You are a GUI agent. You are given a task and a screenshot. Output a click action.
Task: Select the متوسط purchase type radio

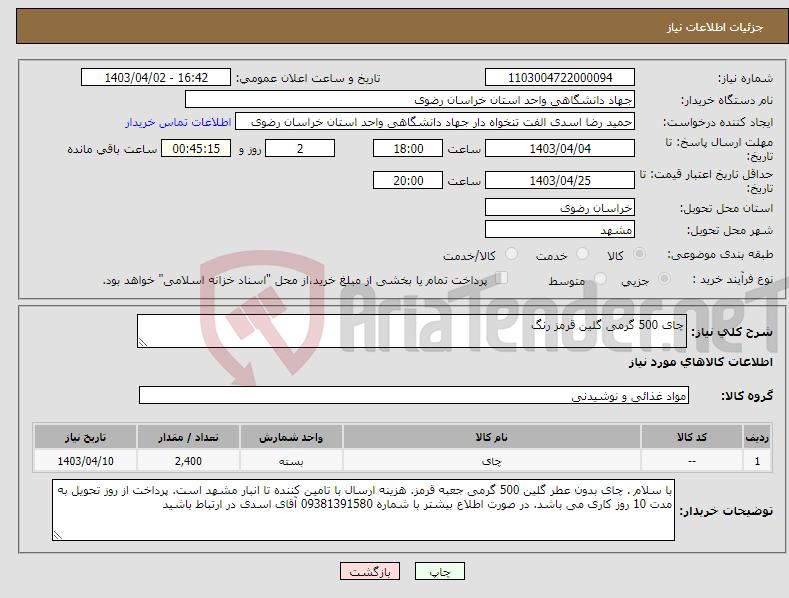pos(600,278)
